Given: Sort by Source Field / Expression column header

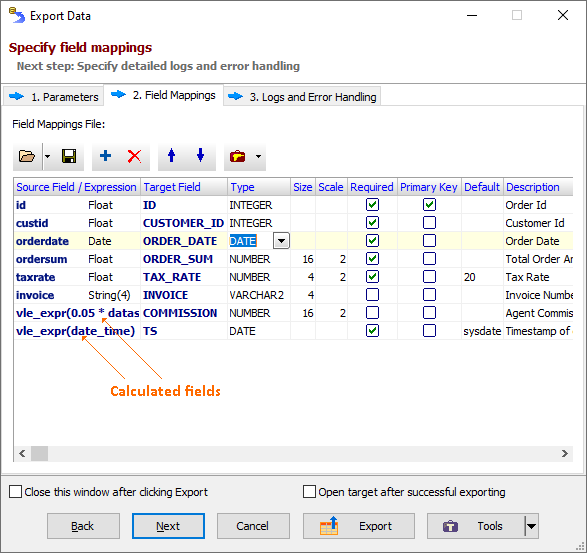Looking at the screenshot, I should pyautogui.click(x=77, y=187).
